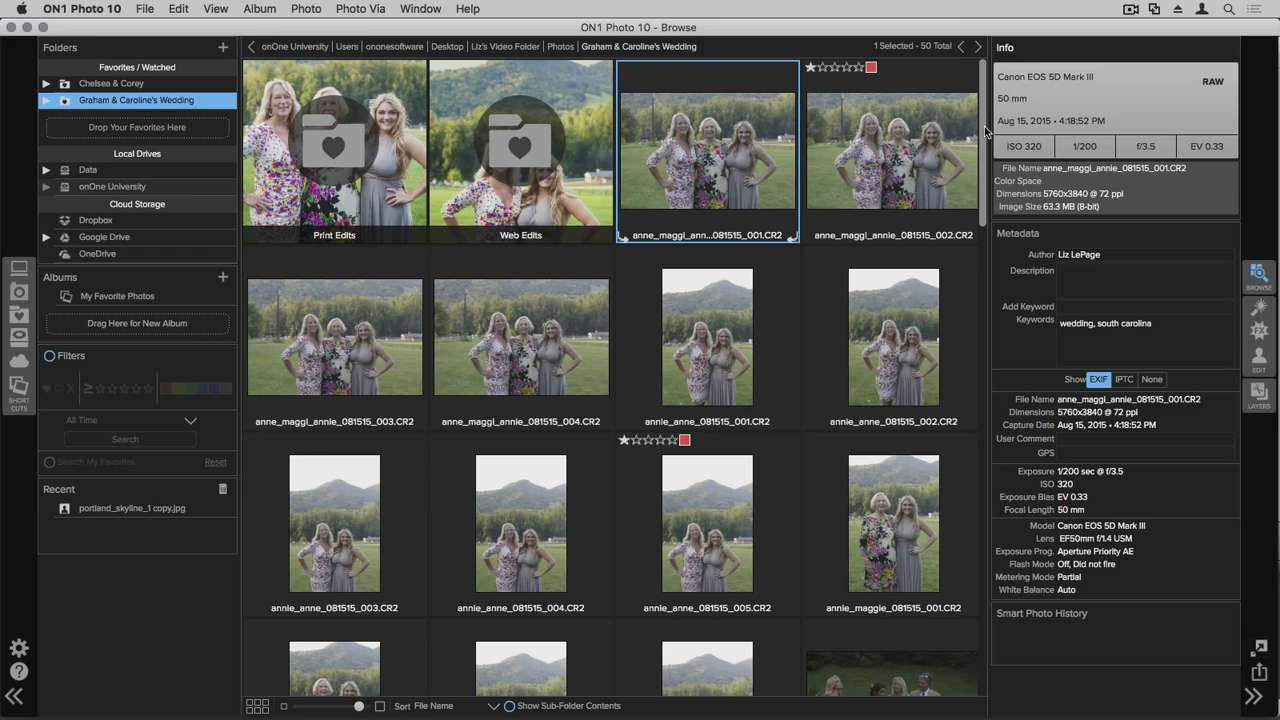Click Reset filters link
Screen dimensions: 1280x720
point(216,462)
